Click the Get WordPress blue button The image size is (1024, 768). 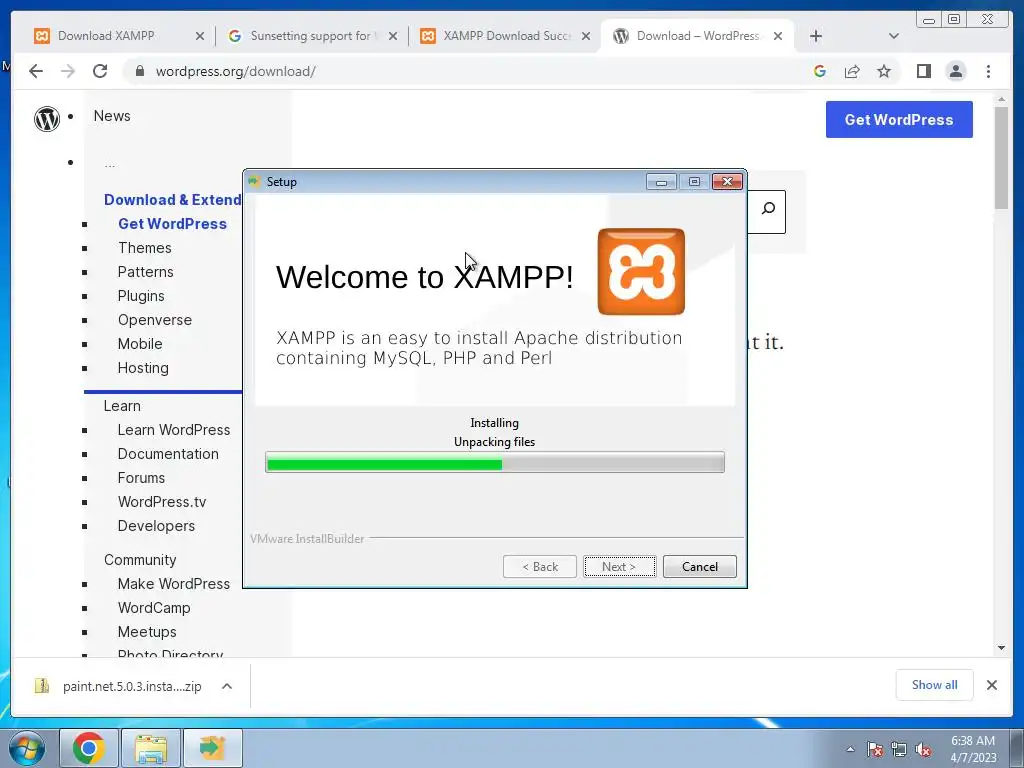click(x=899, y=120)
